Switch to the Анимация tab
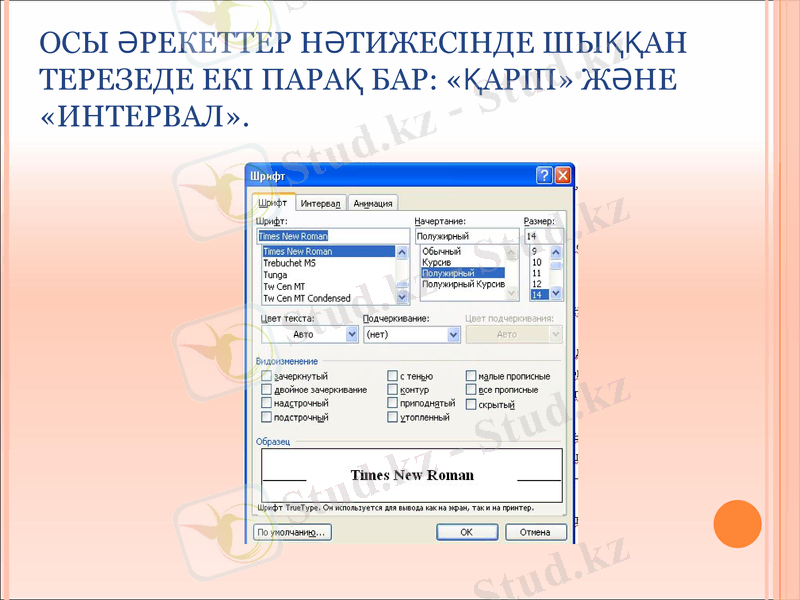The height and width of the screenshot is (600, 800). click(374, 203)
